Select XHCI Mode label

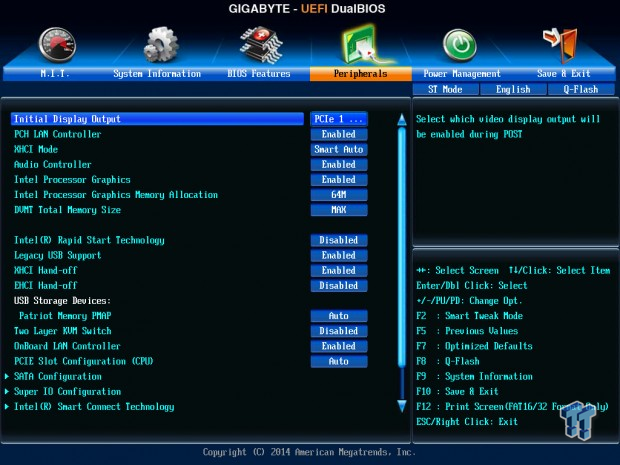pyautogui.click(x=36, y=149)
